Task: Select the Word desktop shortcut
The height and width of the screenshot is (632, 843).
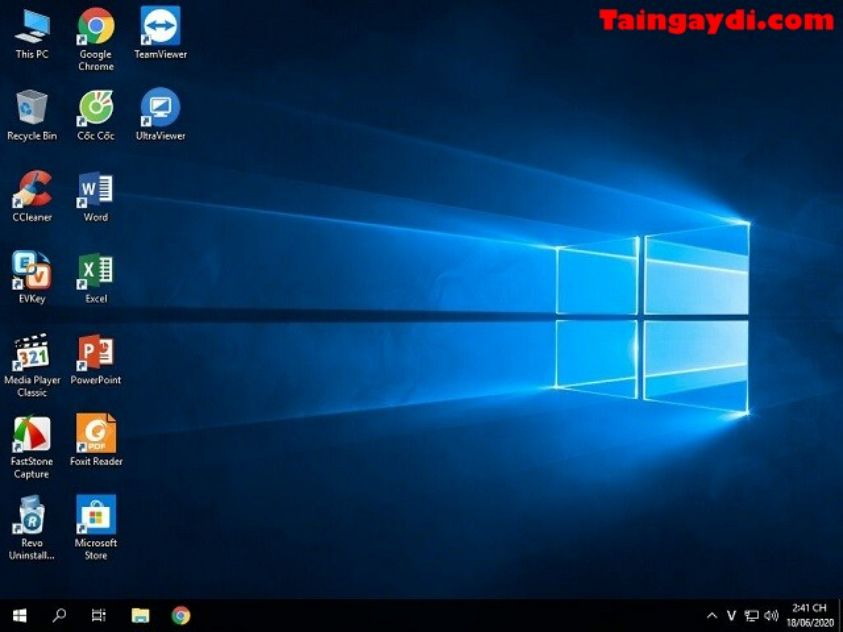Action: coord(96,196)
